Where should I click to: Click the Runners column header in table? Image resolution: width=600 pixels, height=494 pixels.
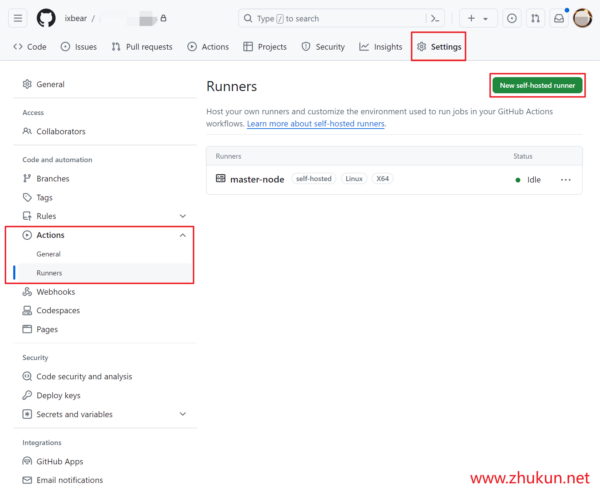tap(228, 156)
